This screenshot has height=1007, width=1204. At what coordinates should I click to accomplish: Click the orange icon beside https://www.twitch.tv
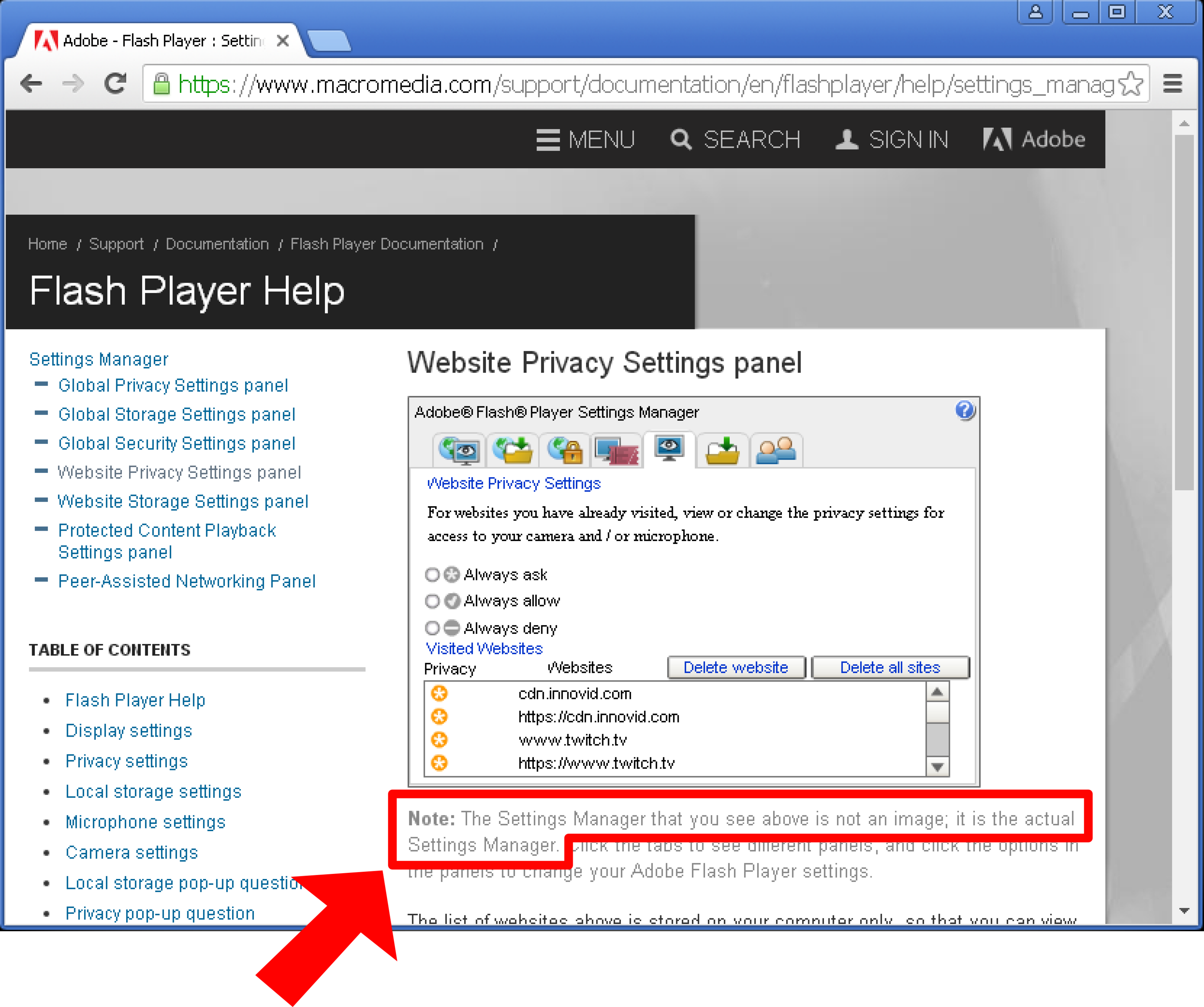439,763
